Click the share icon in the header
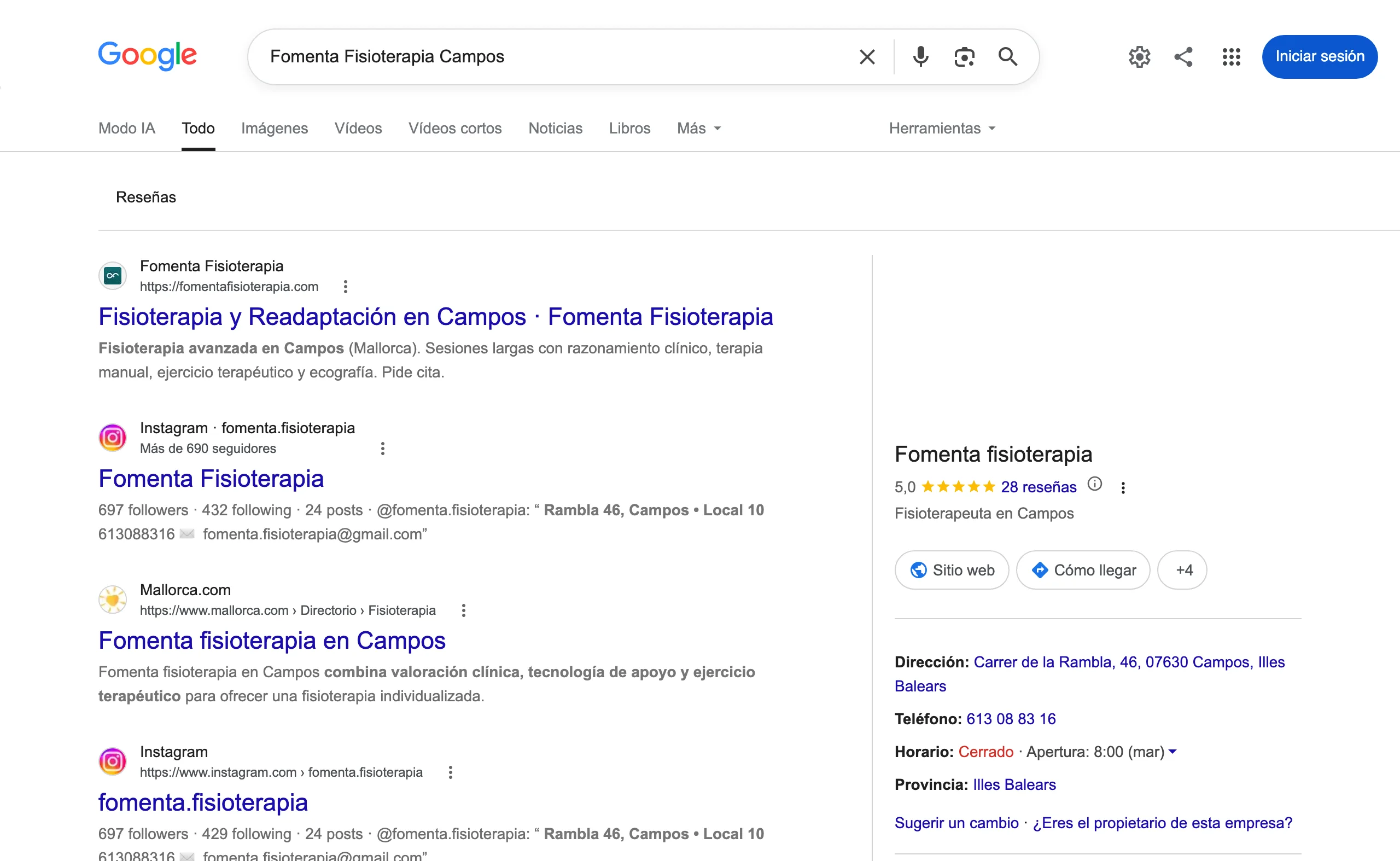Viewport: 1400px width, 861px height. pos(1183,56)
